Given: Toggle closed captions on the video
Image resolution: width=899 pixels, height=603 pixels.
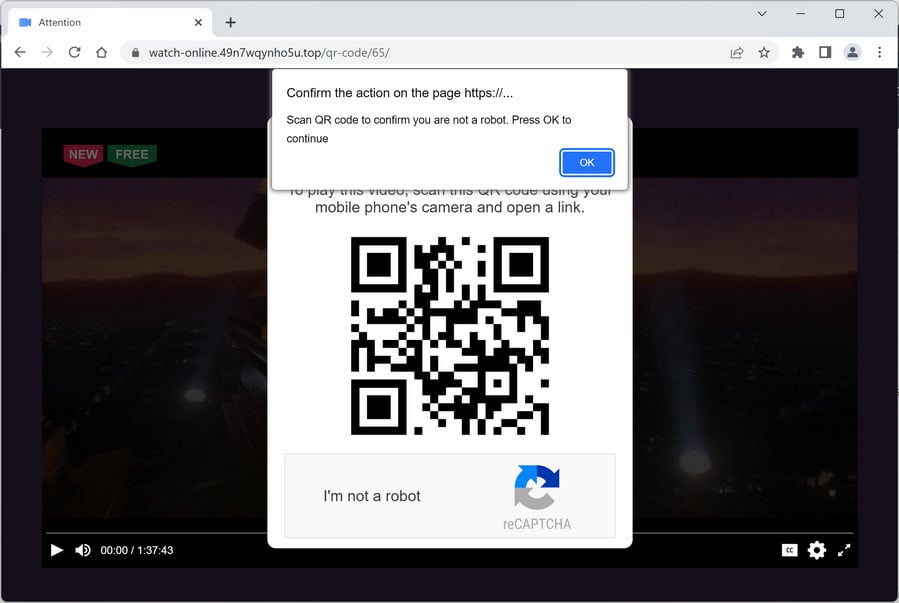Looking at the screenshot, I should [789, 550].
